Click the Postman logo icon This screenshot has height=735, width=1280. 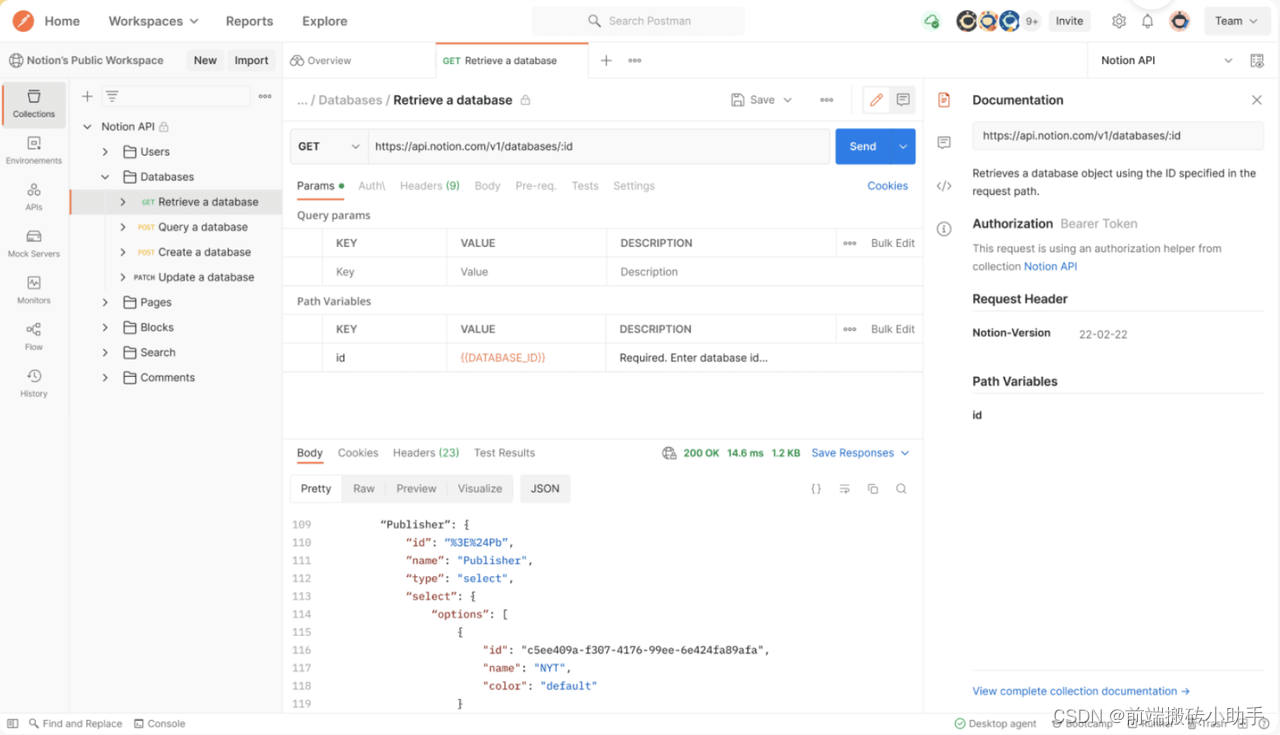click(x=23, y=21)
